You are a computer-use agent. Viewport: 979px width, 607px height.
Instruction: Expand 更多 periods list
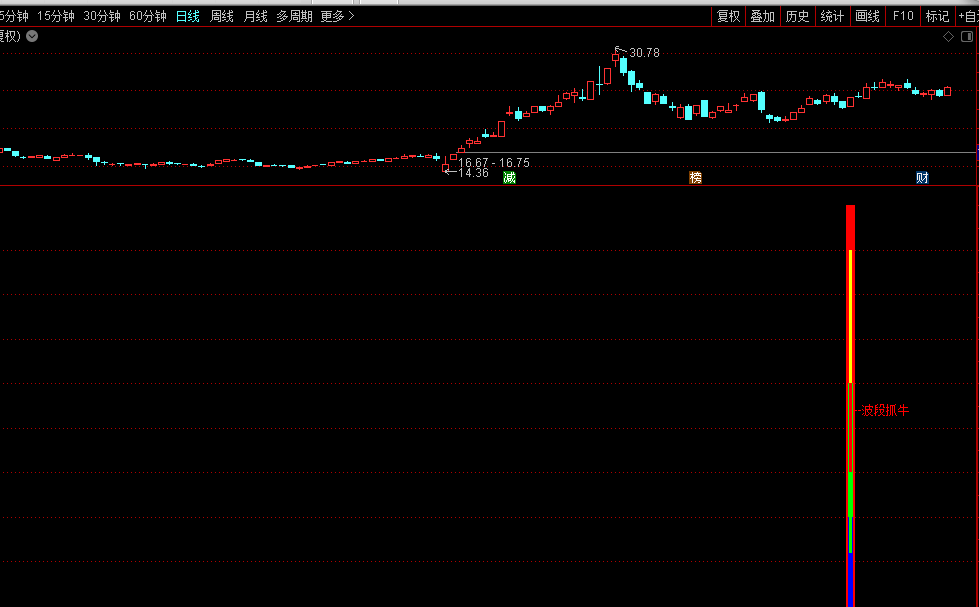(x=337, y=16)
